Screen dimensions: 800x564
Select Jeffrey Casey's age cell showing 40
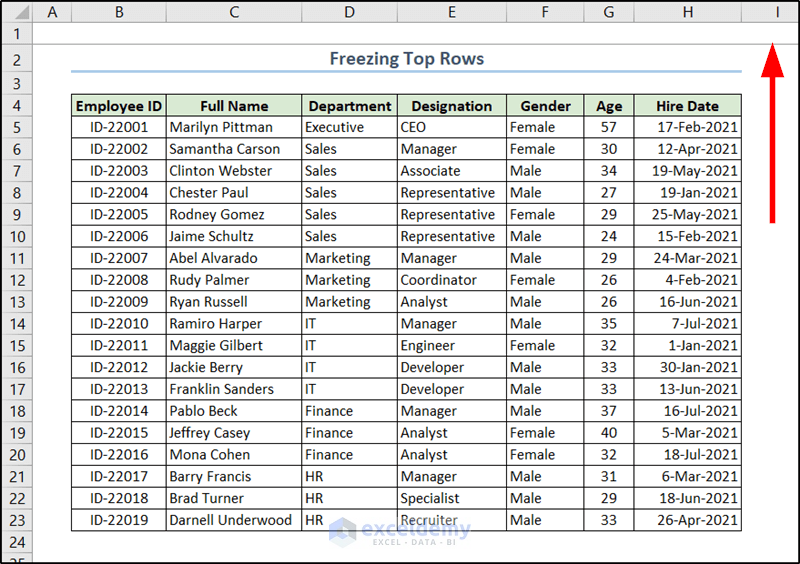coord(609,433)
